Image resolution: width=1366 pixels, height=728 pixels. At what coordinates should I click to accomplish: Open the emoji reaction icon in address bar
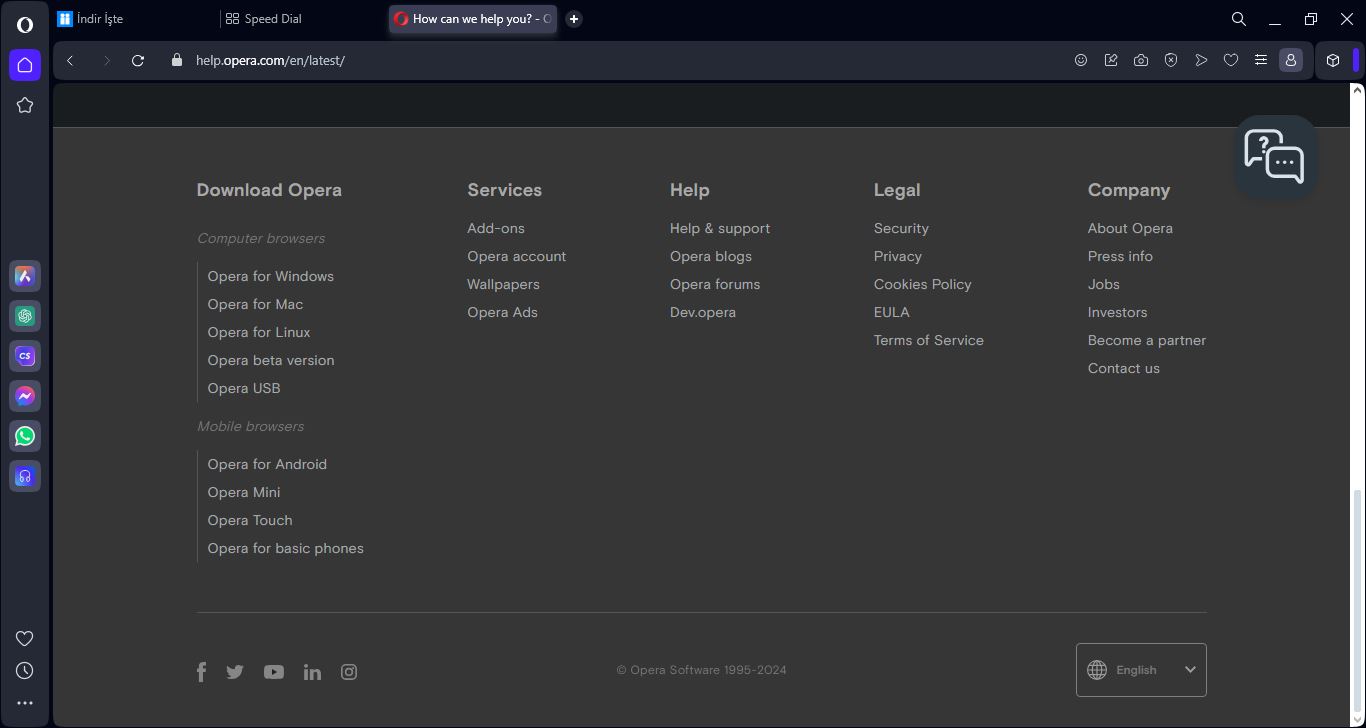click(x=1081, y=60)
